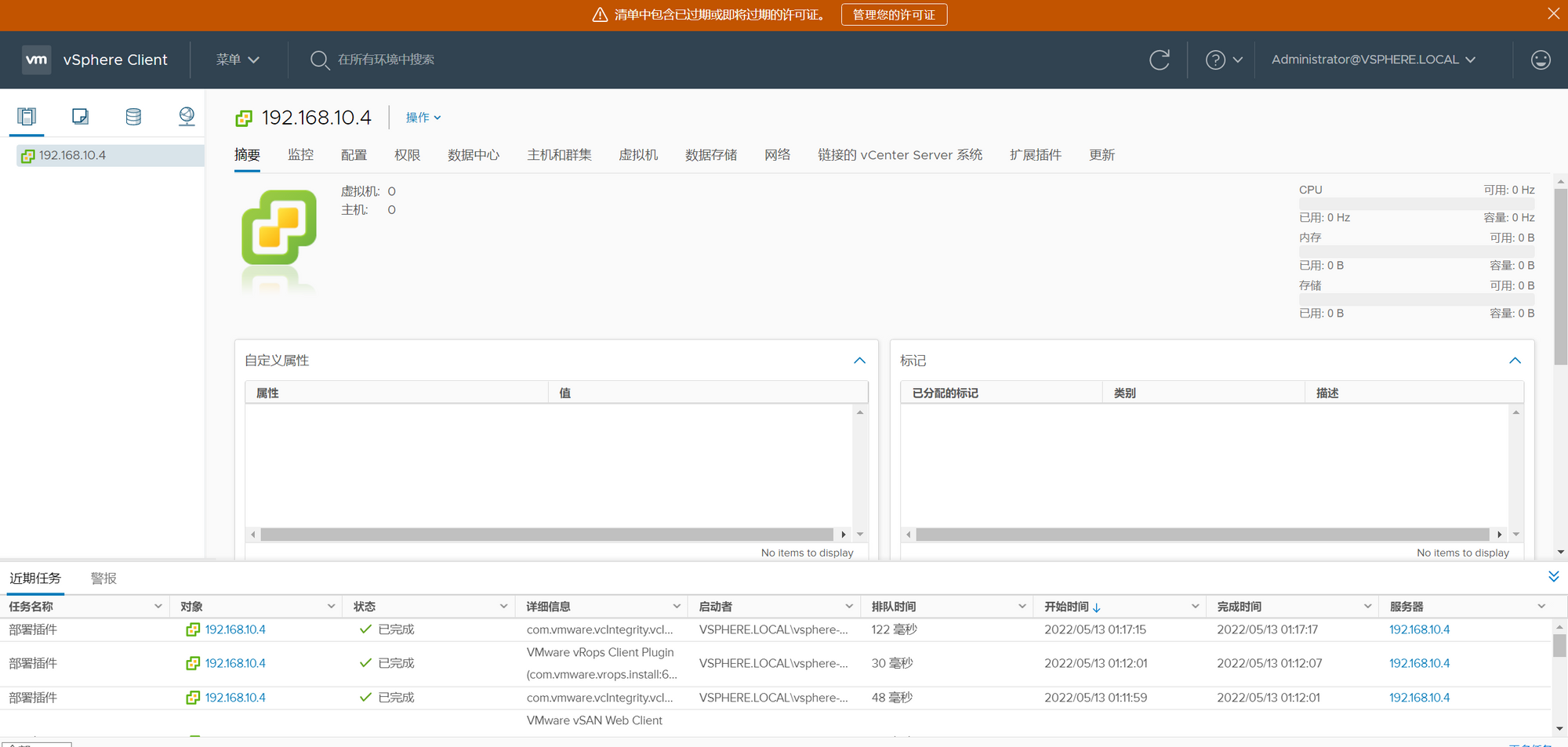Click the search magnifier icon

click(319, 60)
